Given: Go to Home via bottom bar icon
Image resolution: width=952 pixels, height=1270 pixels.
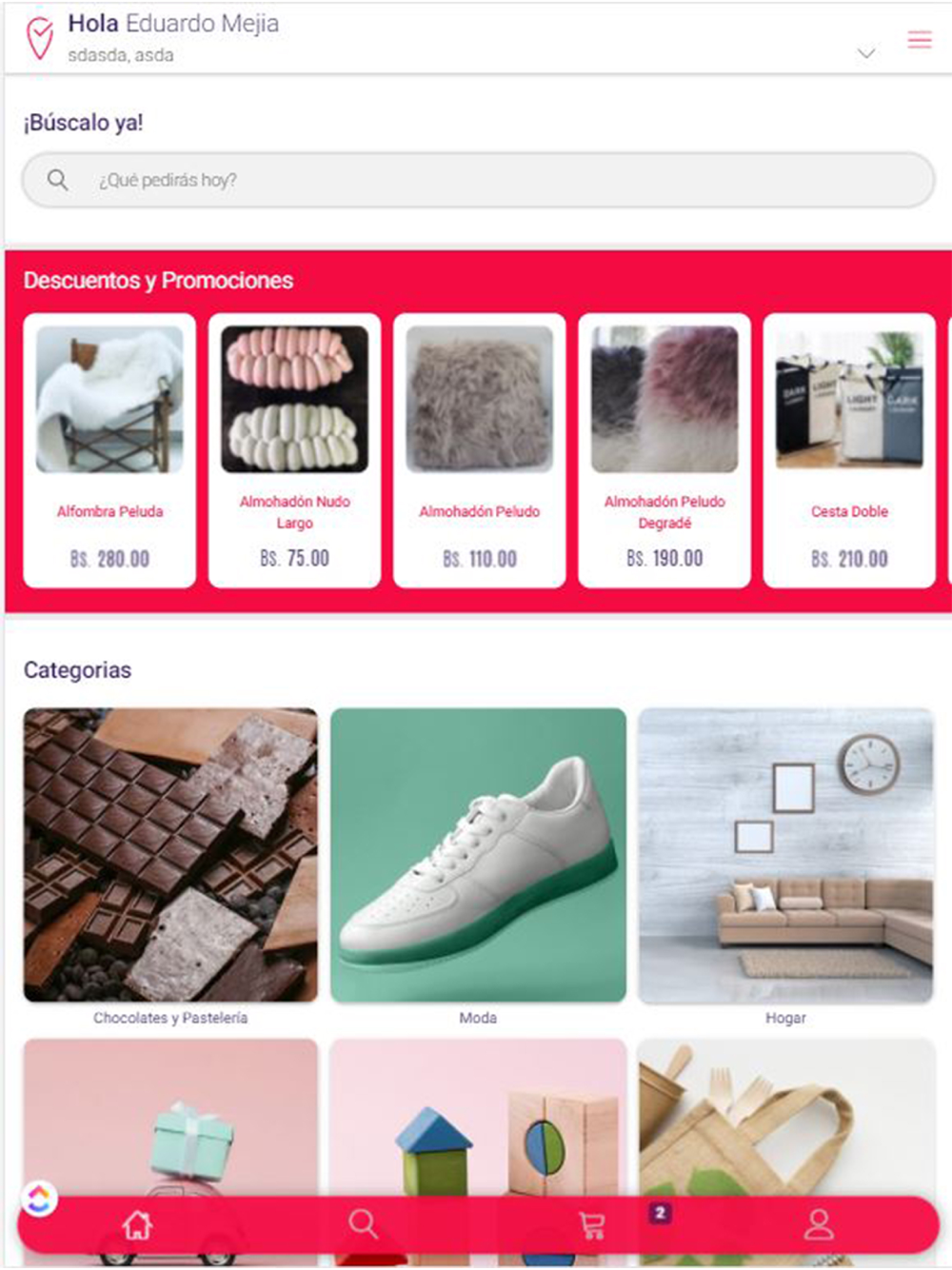Looking at the screenshot, I should click(138, 1224).
